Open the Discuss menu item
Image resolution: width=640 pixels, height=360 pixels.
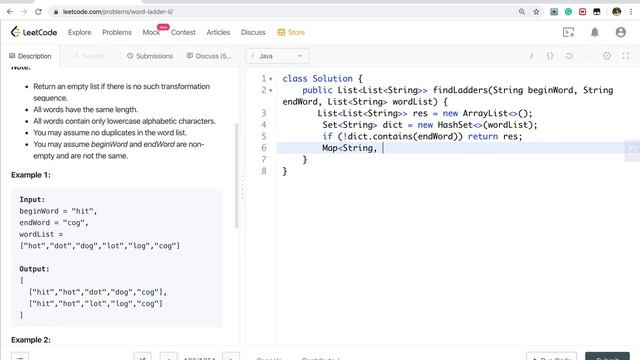tap(253, 32)
